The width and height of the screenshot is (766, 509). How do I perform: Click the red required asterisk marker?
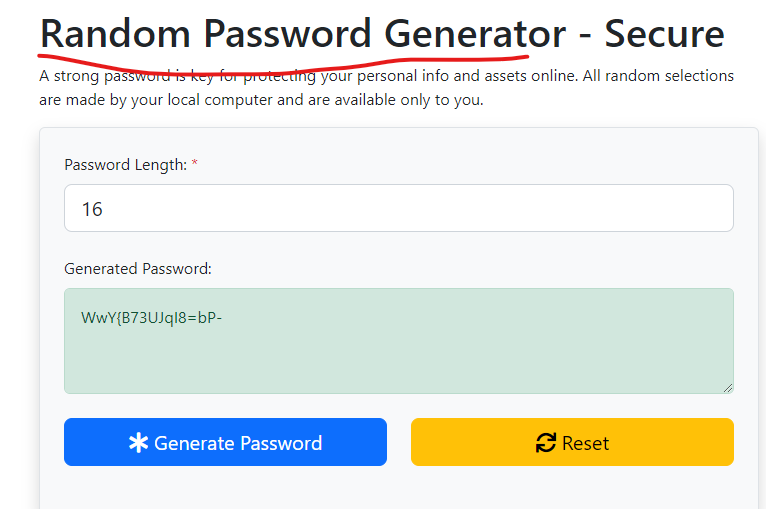point(195,164)
